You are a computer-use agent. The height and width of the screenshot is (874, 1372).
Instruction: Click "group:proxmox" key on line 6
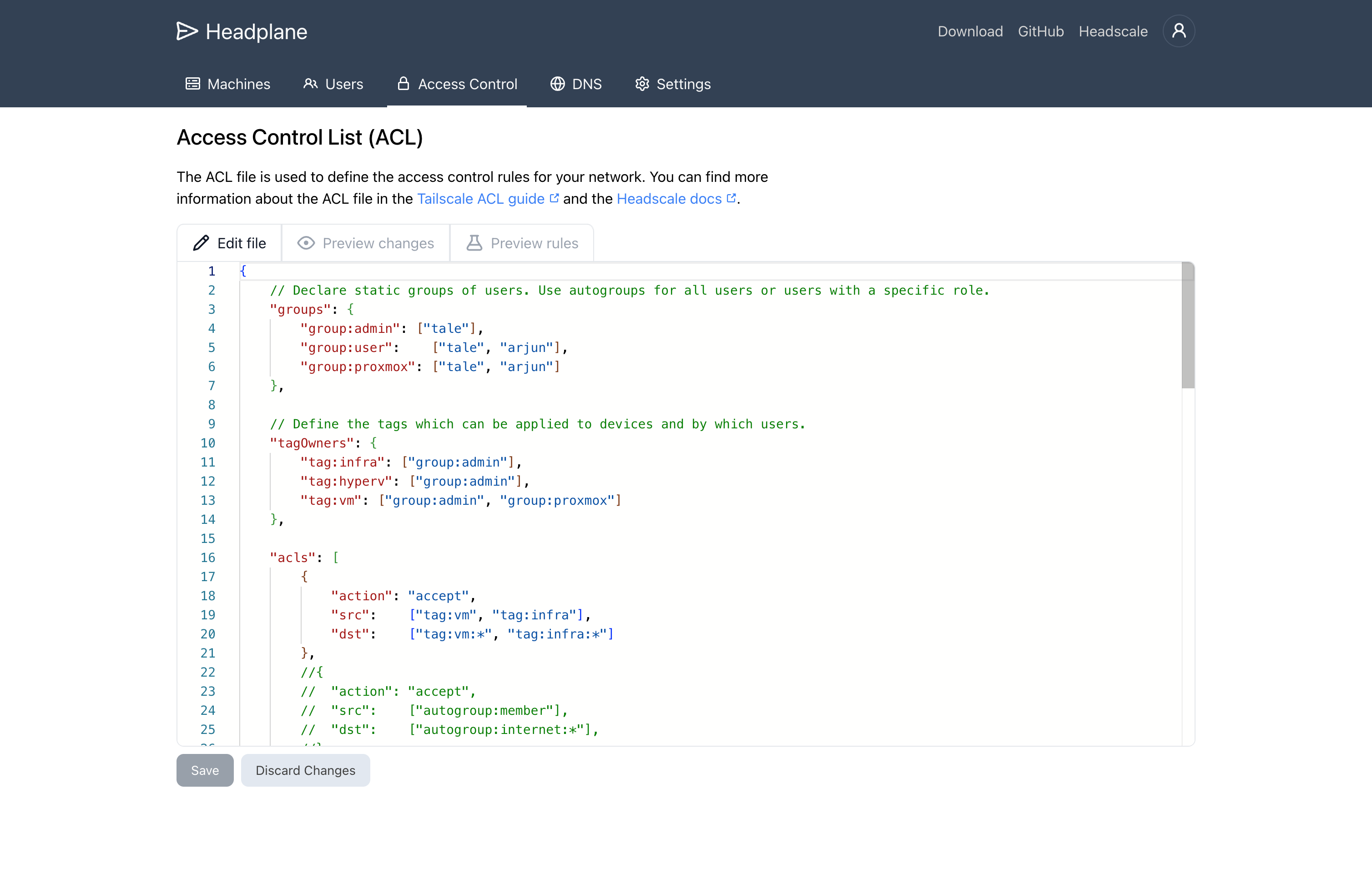[358, 367]
